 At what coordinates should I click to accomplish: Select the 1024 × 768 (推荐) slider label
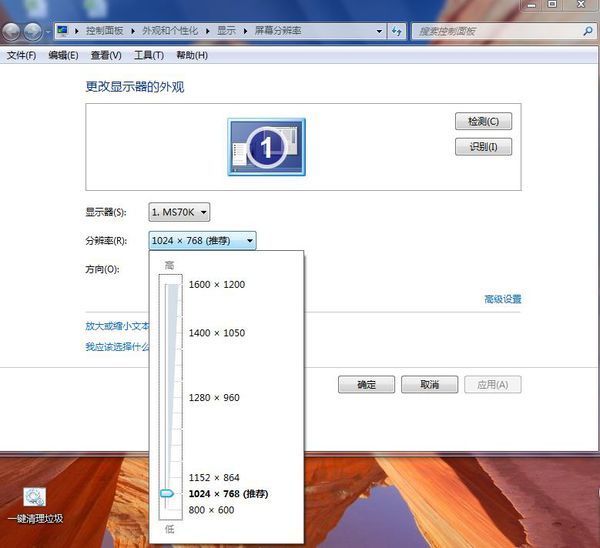[x=228, y=494]
